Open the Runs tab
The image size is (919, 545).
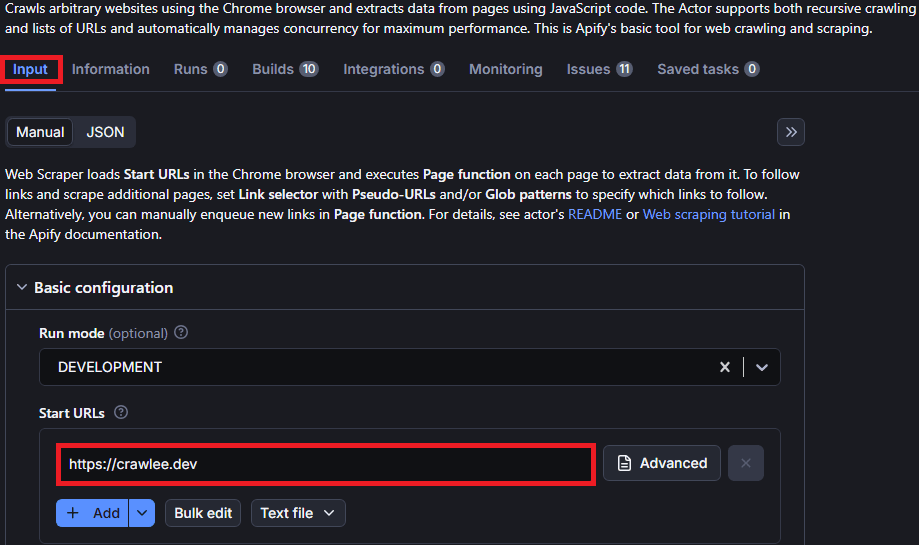[200, 69]
